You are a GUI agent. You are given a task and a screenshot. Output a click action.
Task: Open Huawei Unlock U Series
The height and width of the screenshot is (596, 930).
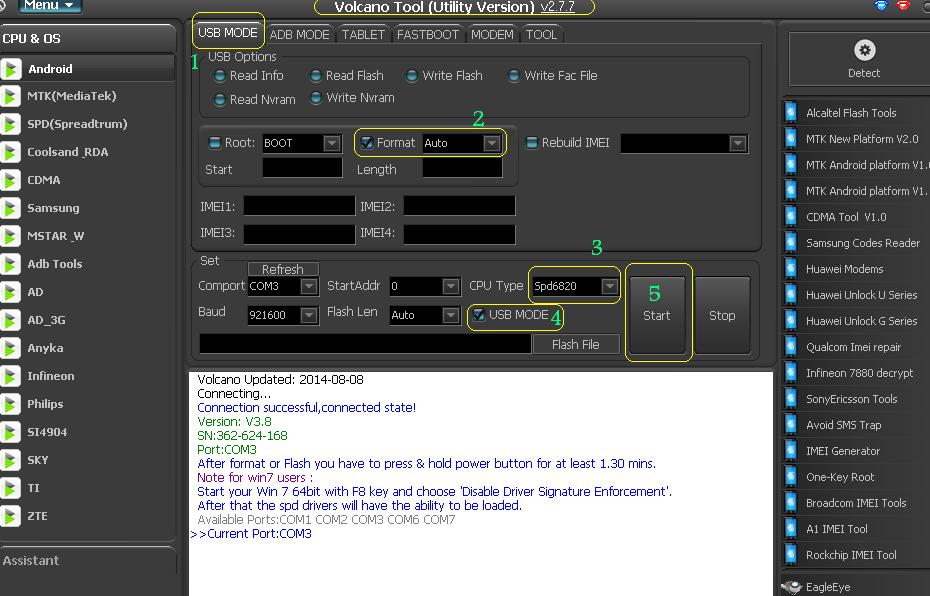pos(861,295)
